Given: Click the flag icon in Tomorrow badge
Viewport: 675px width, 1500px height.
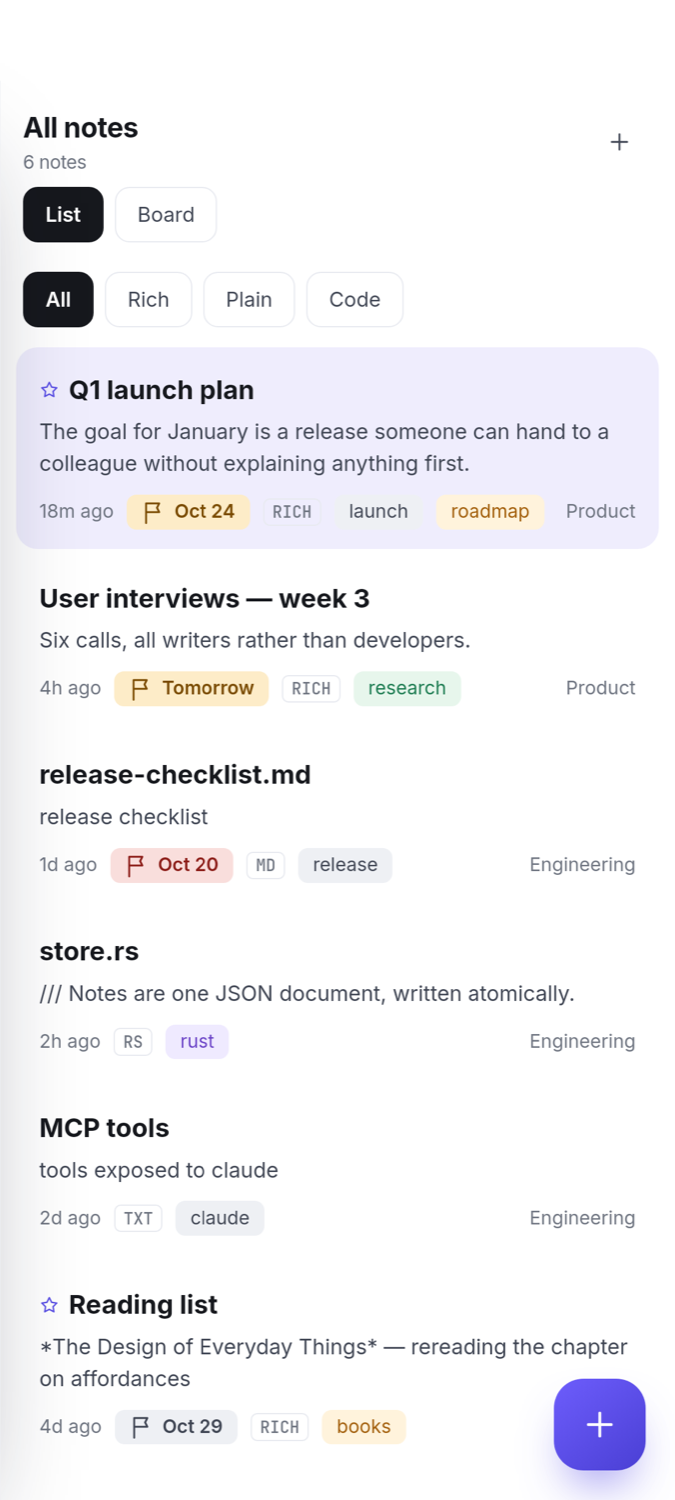Looking at the screenshot, I should (140, 689).
